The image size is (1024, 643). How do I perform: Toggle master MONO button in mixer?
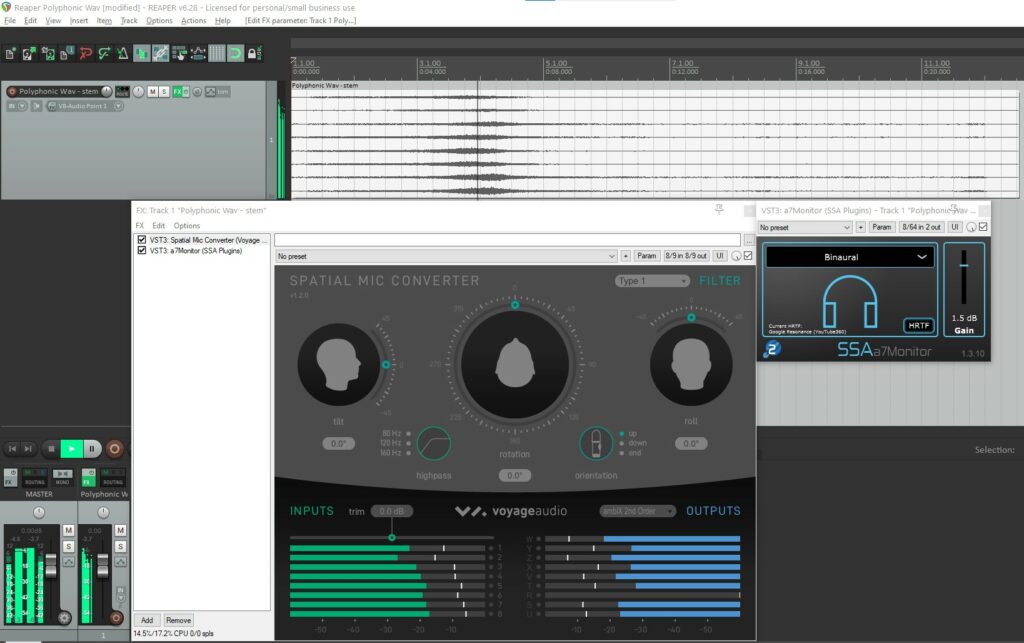tap(62, 477)
